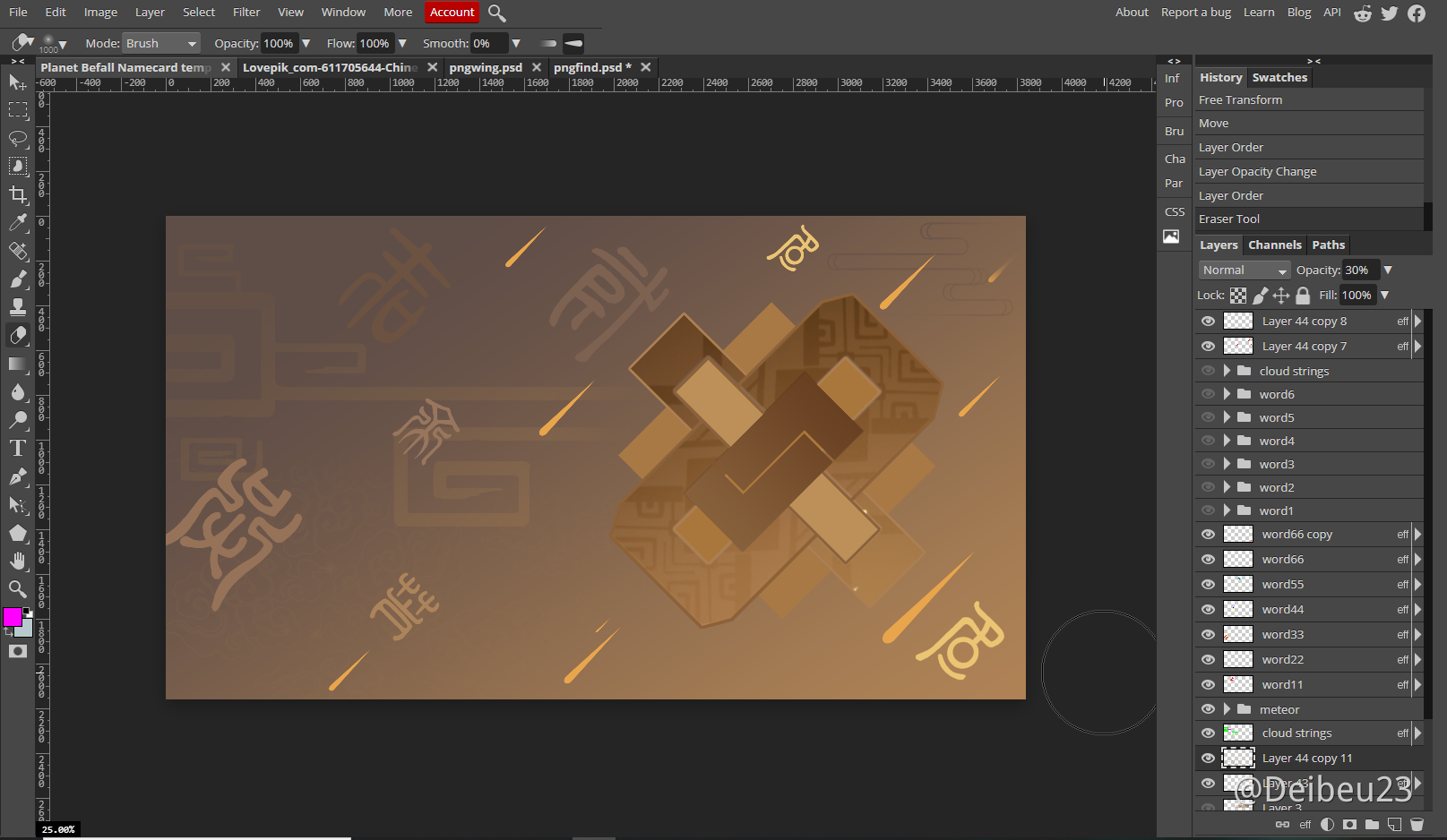Select the Hand tool
Viewport: 1447px width, 840px height.
(18, 561)
